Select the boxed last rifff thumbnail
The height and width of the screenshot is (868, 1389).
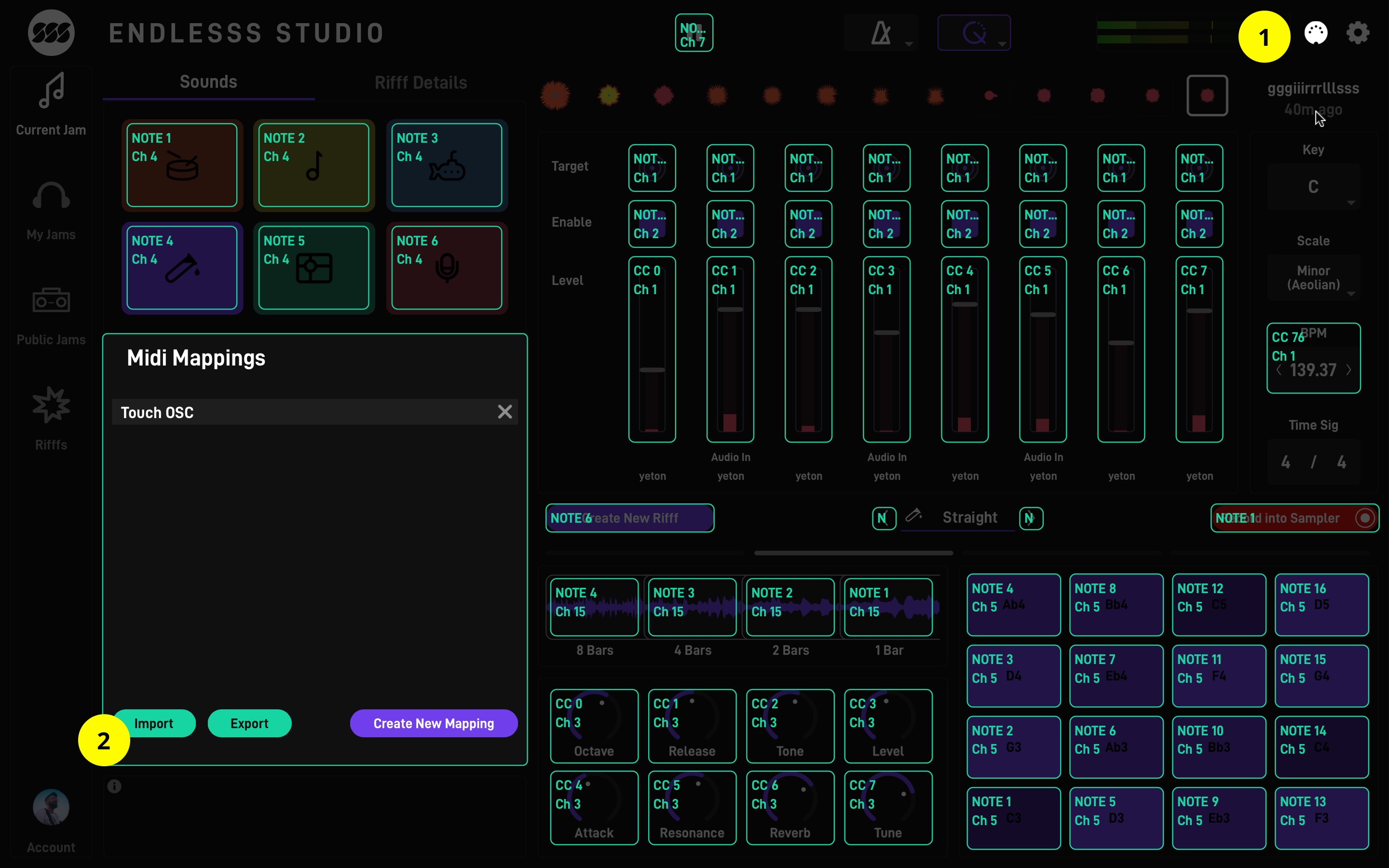coord(1207,95)
